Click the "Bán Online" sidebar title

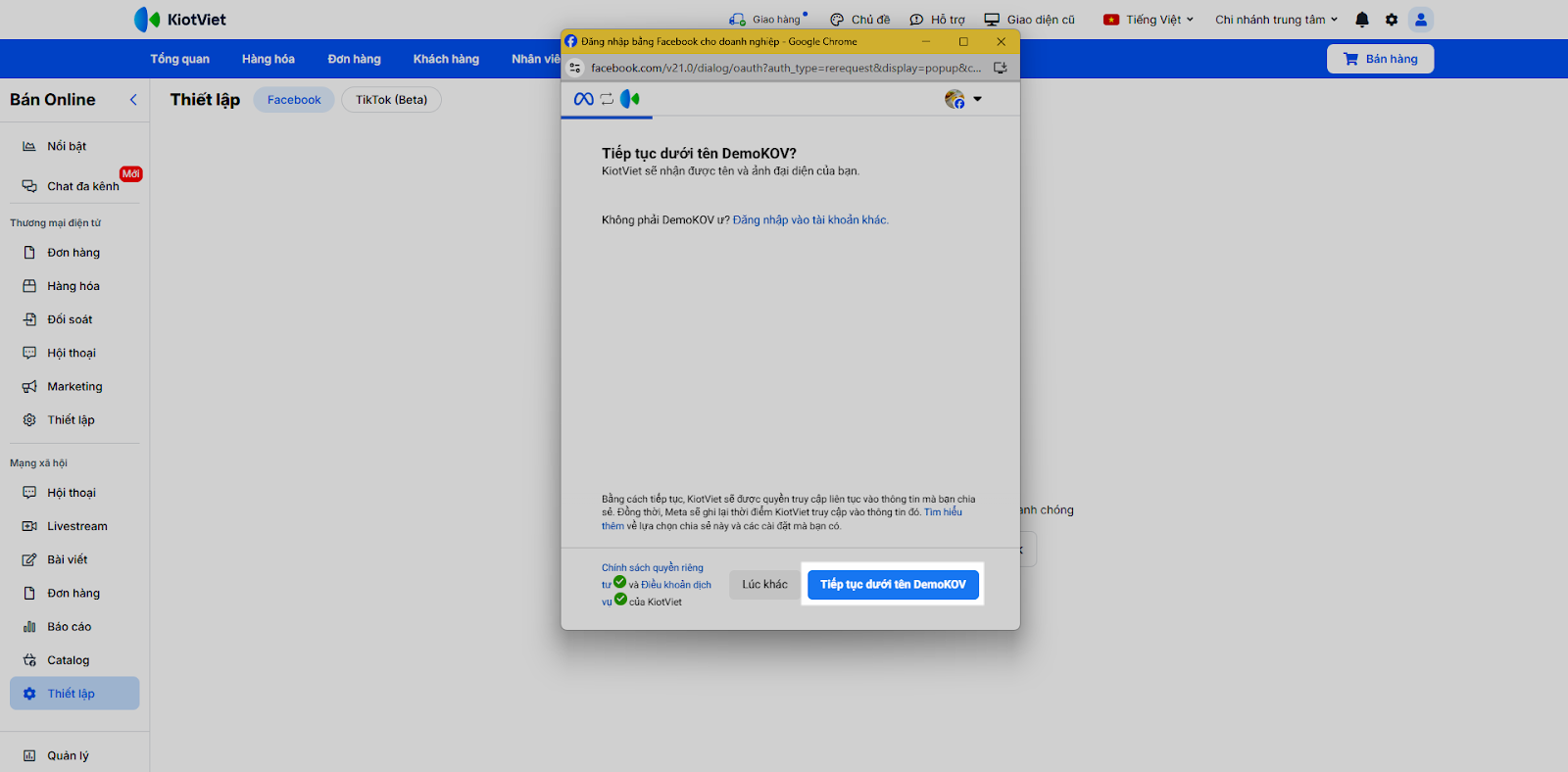coord(53,100)
